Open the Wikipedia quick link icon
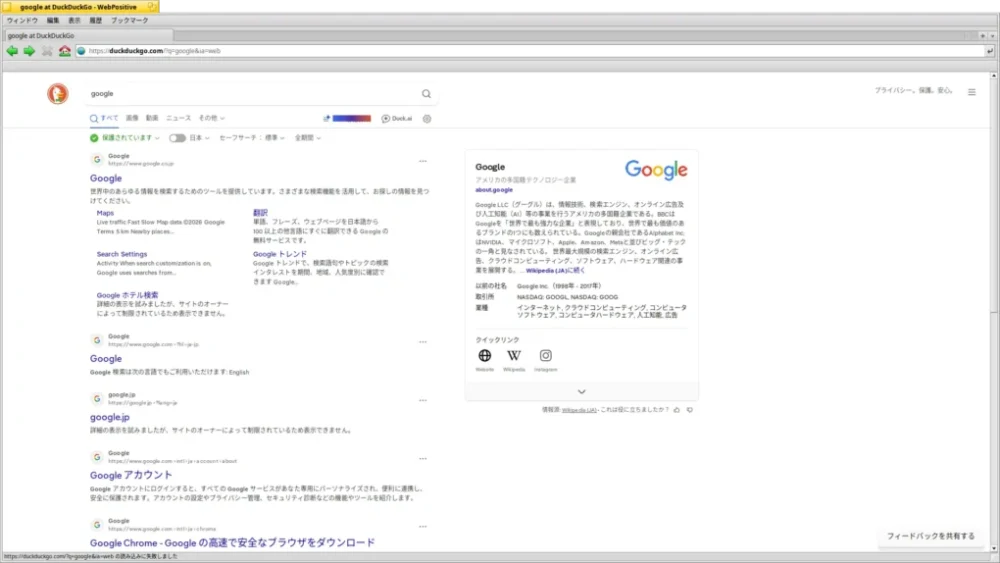 (514, 355)
